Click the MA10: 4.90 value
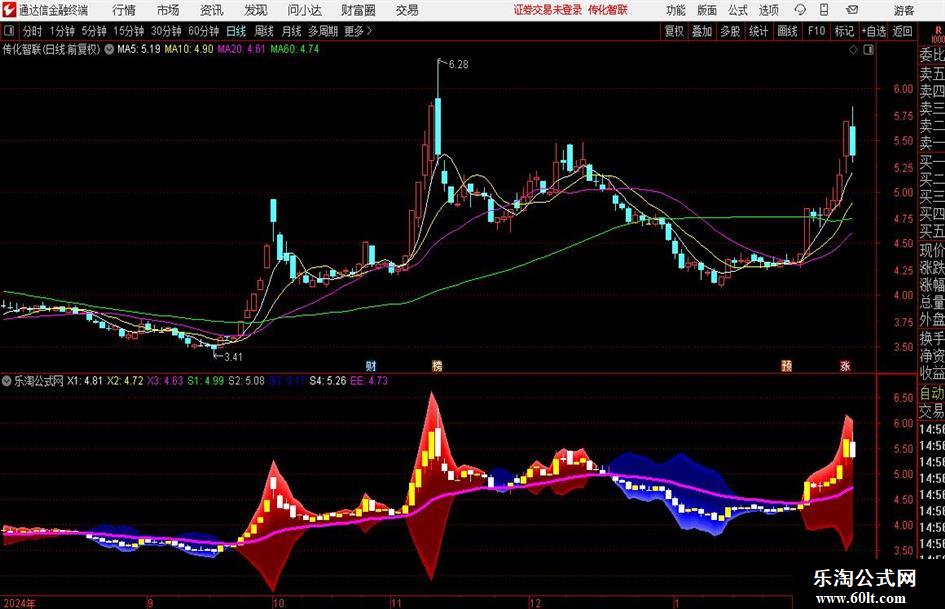 (189, 49)
